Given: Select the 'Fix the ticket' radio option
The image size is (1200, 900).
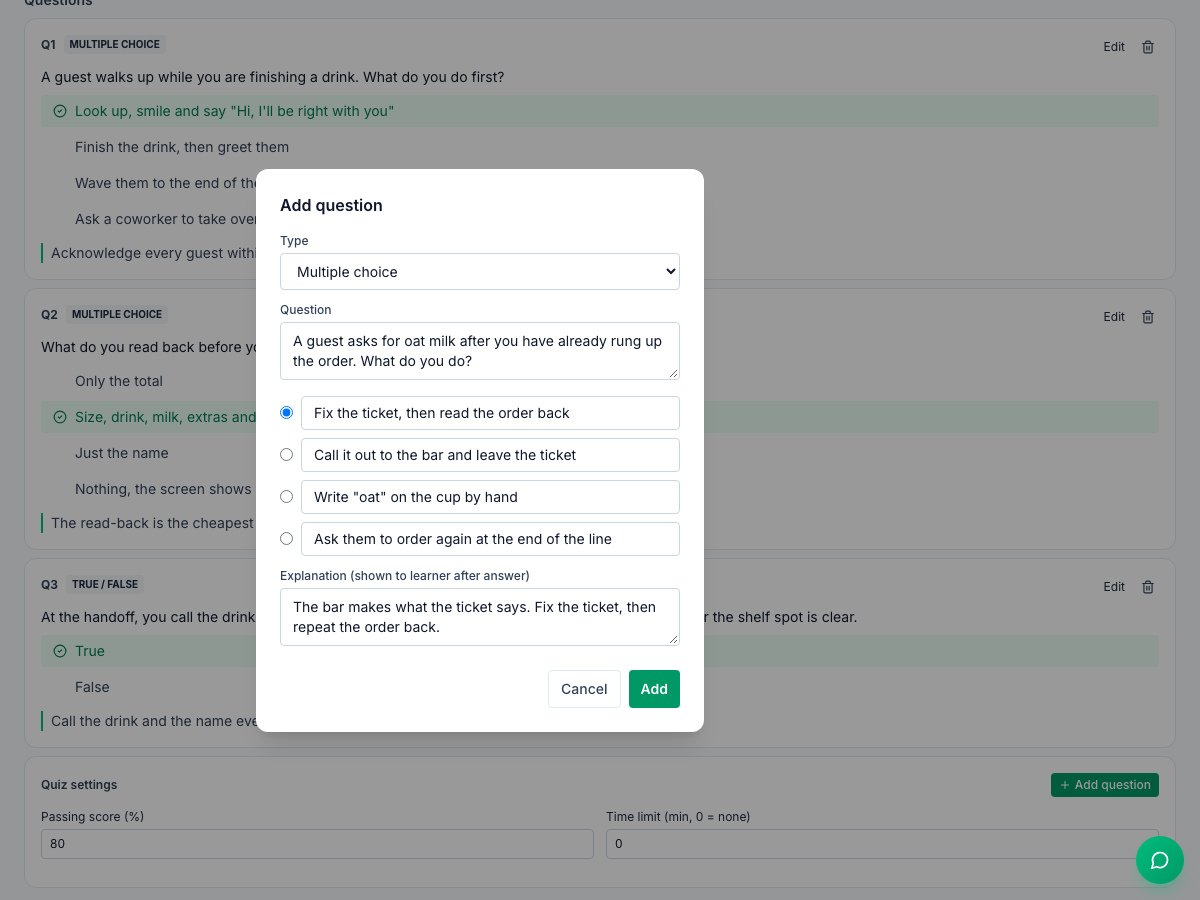Looking at the screenshot, I should [287, 413].
